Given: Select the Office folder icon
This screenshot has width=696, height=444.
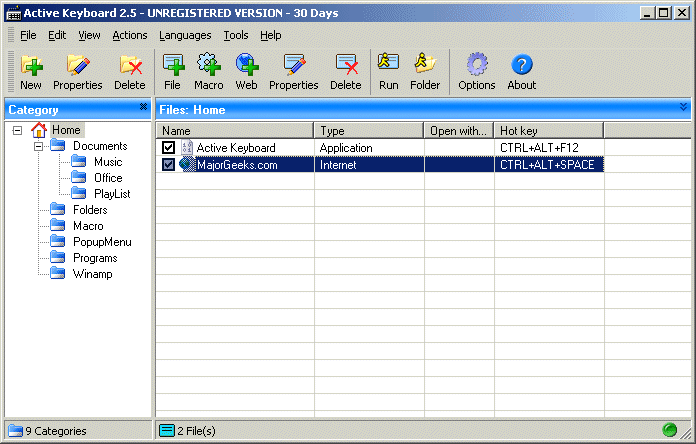Looking at the screenshot, I should (79, 177).
